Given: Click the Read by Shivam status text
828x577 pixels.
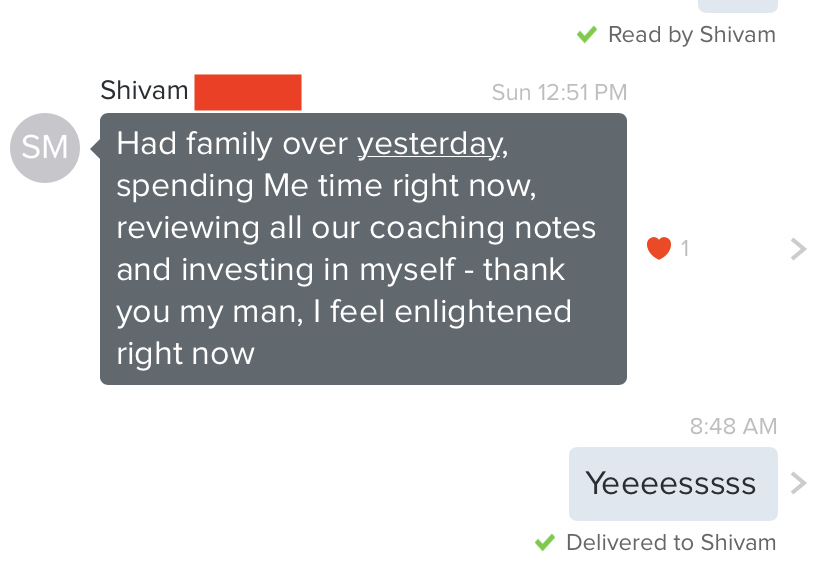Looking at the screenshot, I should click(692, 35).
